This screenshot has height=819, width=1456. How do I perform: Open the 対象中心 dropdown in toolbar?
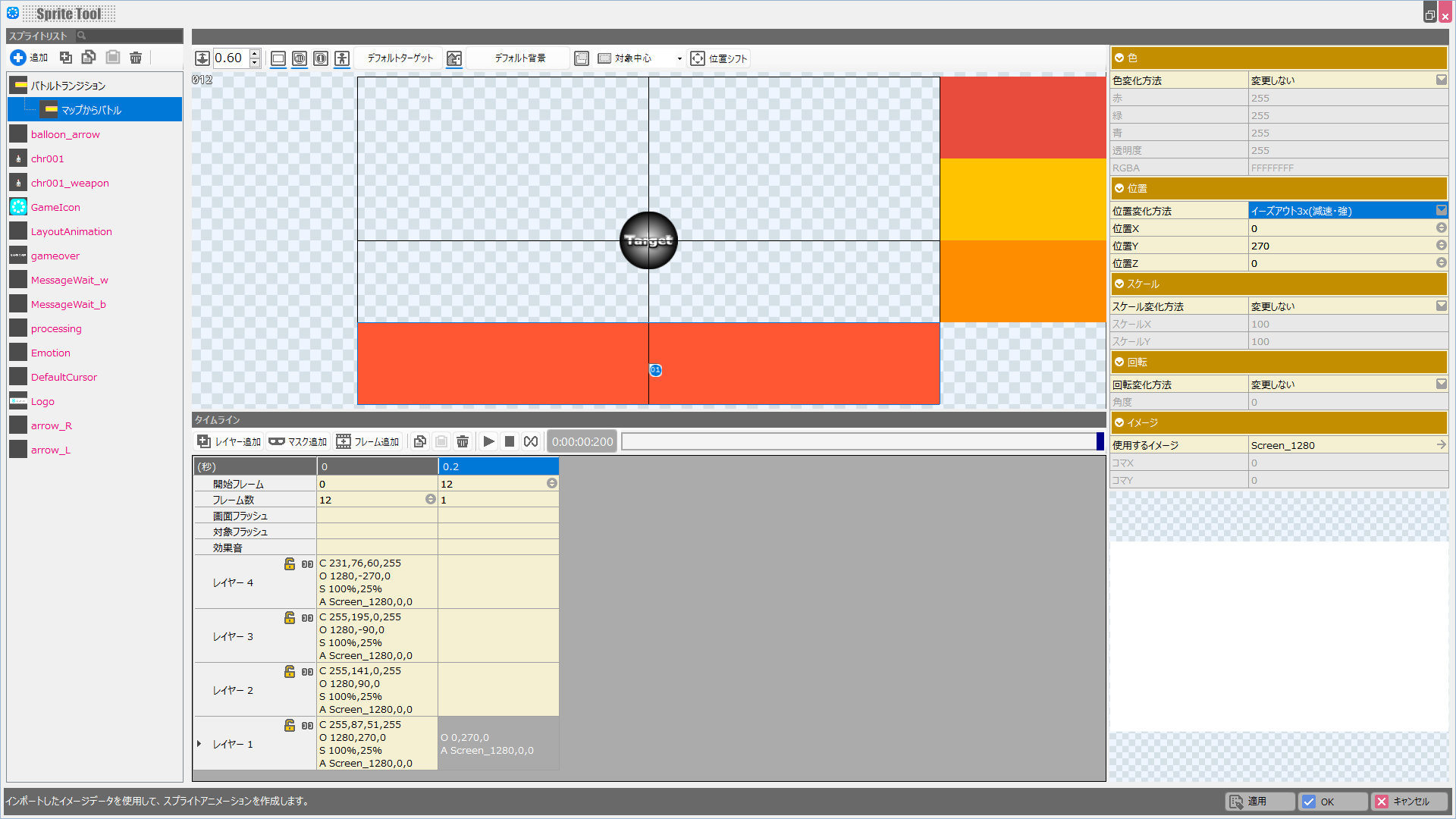click(x=679, y=58)
